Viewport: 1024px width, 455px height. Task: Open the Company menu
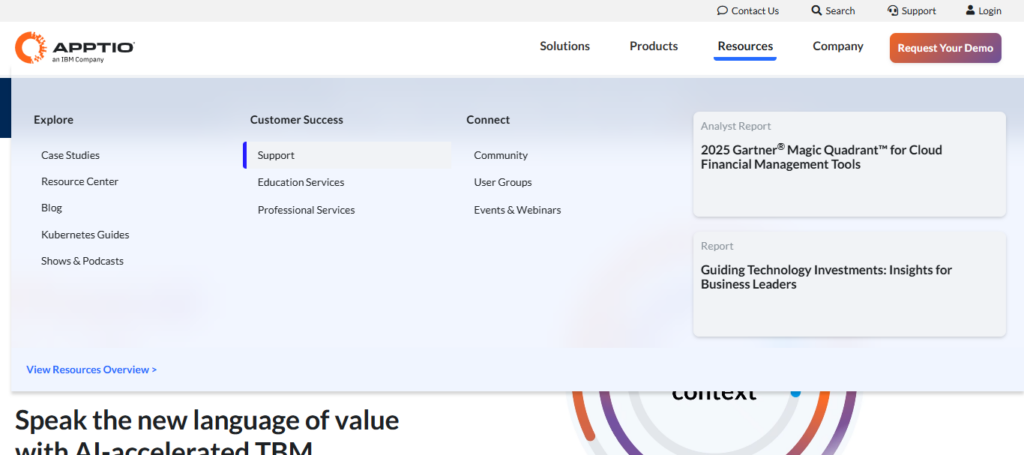coord(838,46)
